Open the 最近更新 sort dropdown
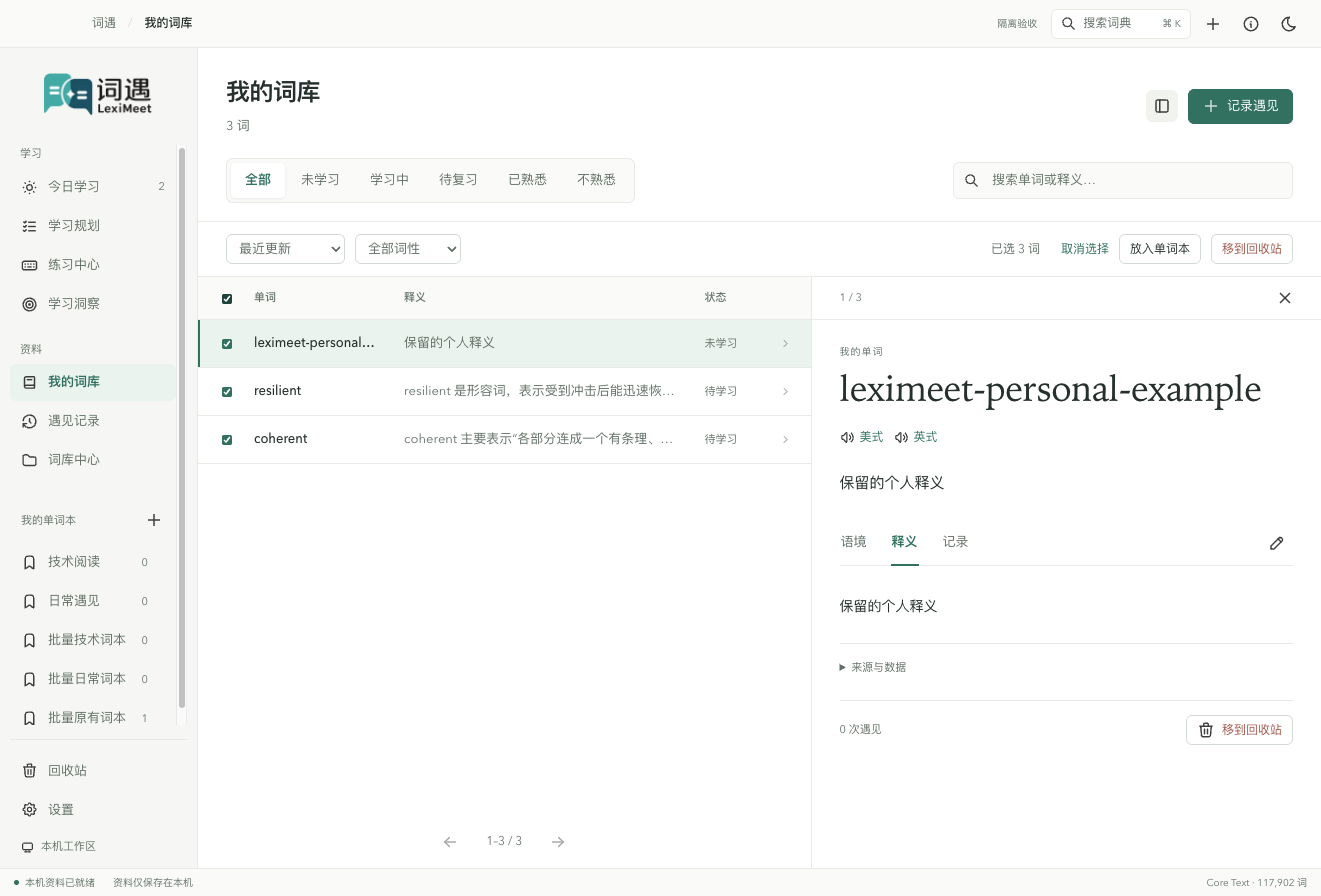 pyautogui.click(x=286, y=249)
